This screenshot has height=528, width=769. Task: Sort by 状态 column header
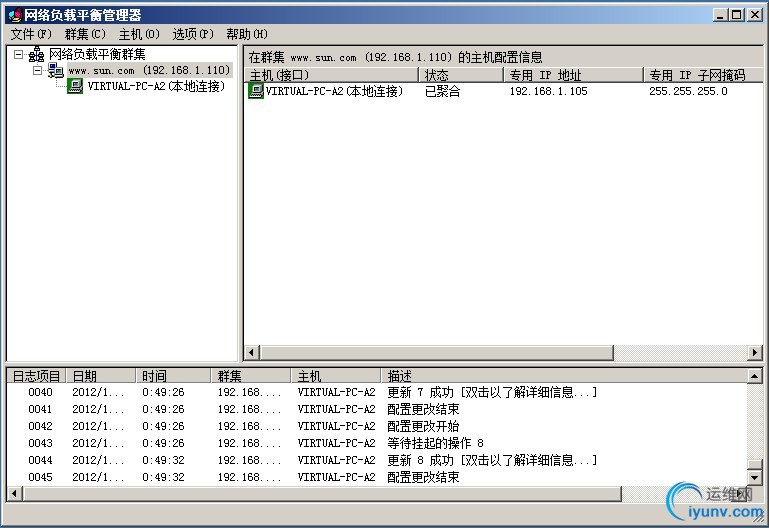point(461,75)
